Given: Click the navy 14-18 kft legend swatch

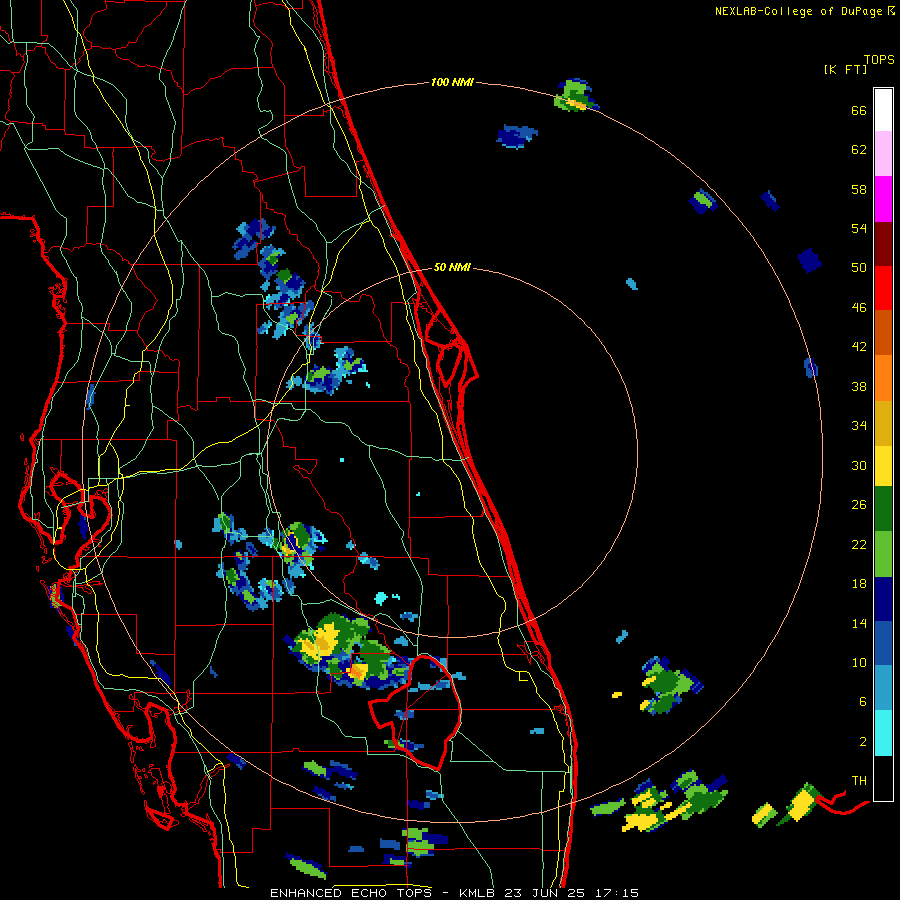Looking at the screenshot, I should (883, 599).
